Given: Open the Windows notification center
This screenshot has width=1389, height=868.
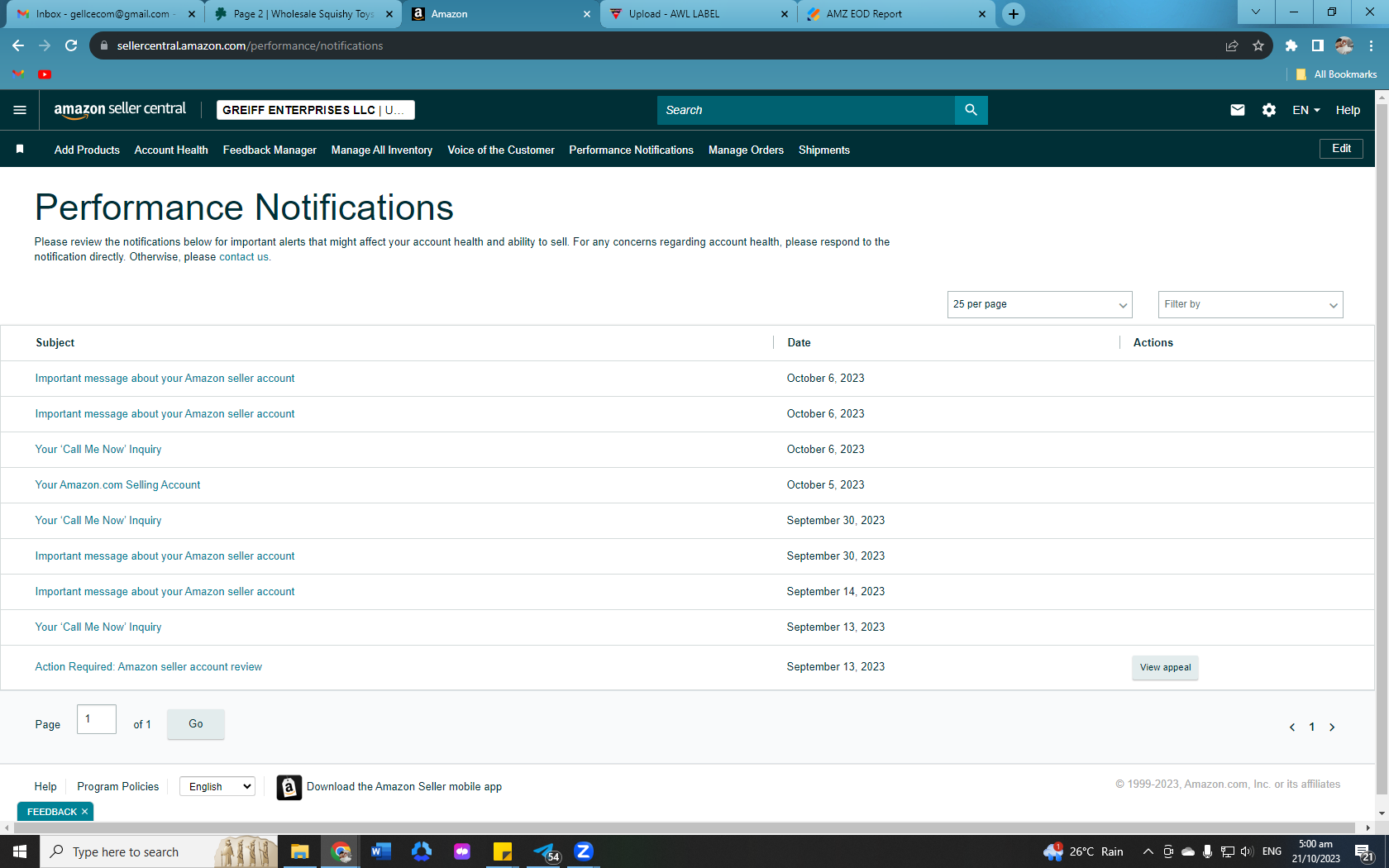Looking at the screenshot, I should point(1364,852).
